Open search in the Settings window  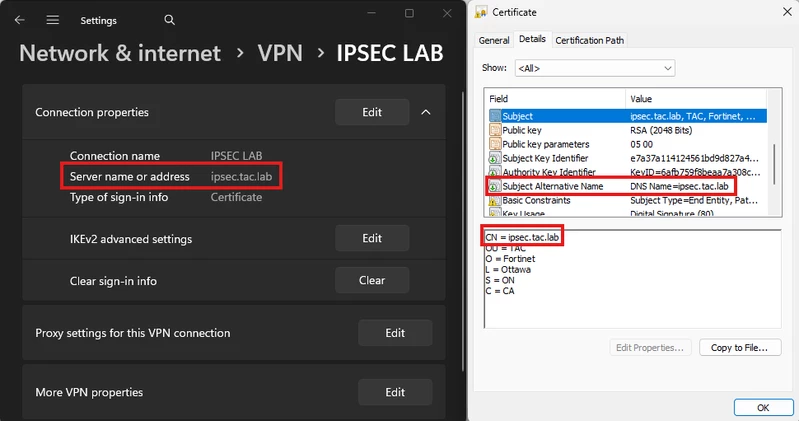click(x=170, y=20)
